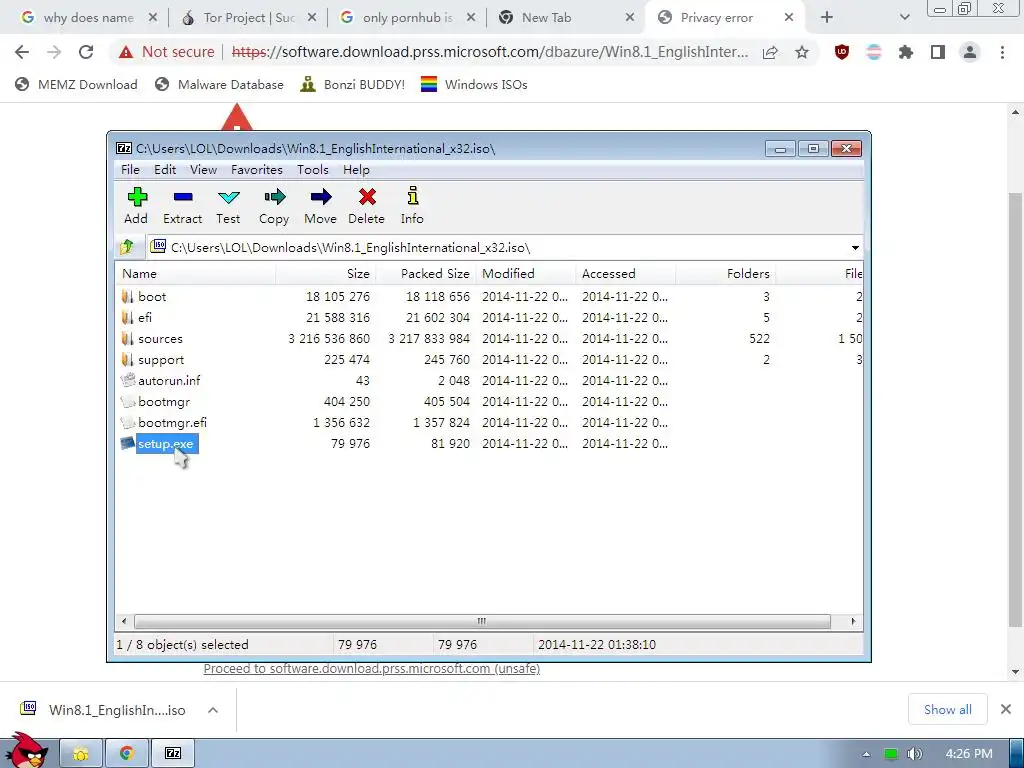Screen dimensions: 1024x768
Task: Open the Chrome profile avatar
Action: [x=970, y=52]
